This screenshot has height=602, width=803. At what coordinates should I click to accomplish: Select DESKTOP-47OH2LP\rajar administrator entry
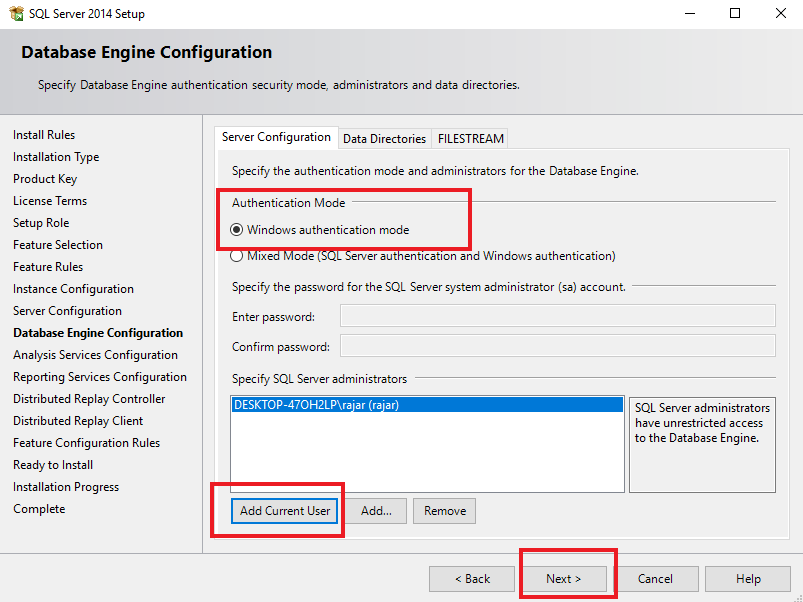click(x=427, y=405)
